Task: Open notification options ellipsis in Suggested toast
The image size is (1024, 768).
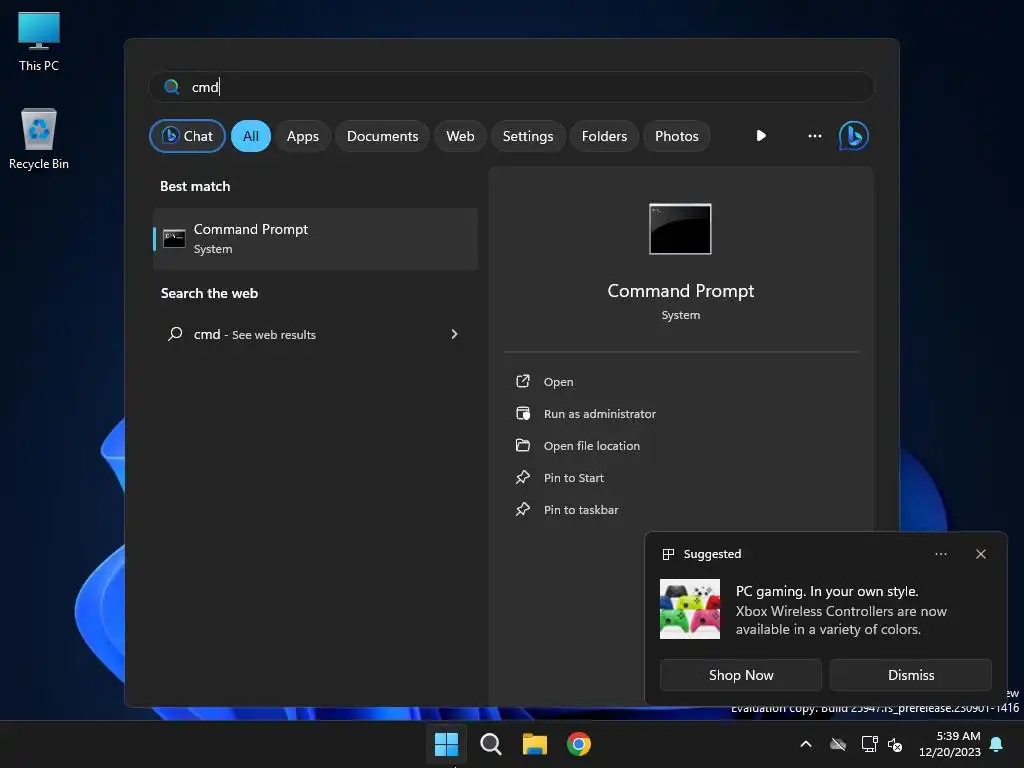Action: pyautogui.click(x=940, y=554)
